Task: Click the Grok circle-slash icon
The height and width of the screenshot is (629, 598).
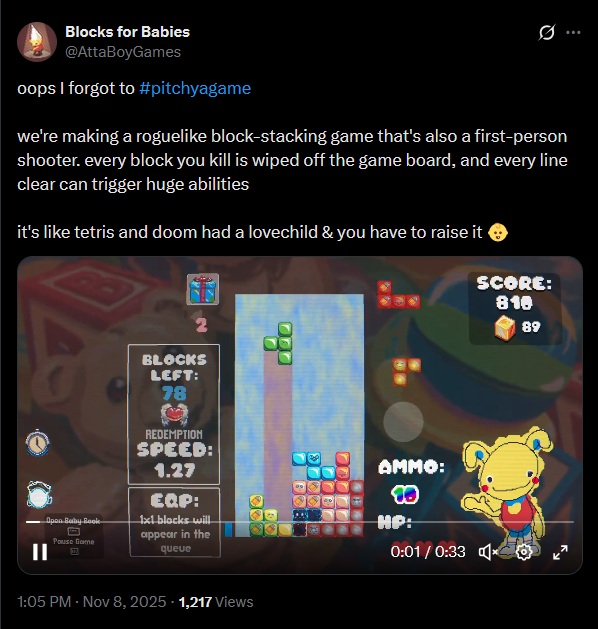Action: [x=547, y=32]
